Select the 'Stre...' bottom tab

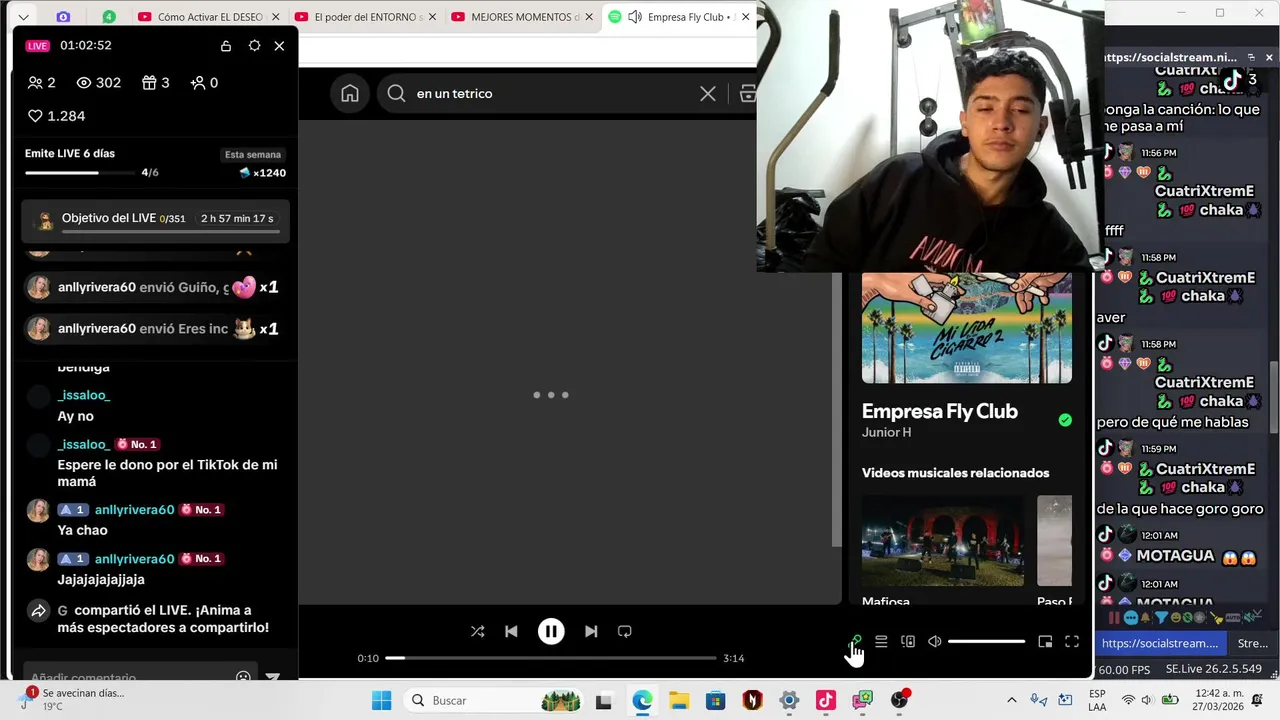click(1252, 643)
